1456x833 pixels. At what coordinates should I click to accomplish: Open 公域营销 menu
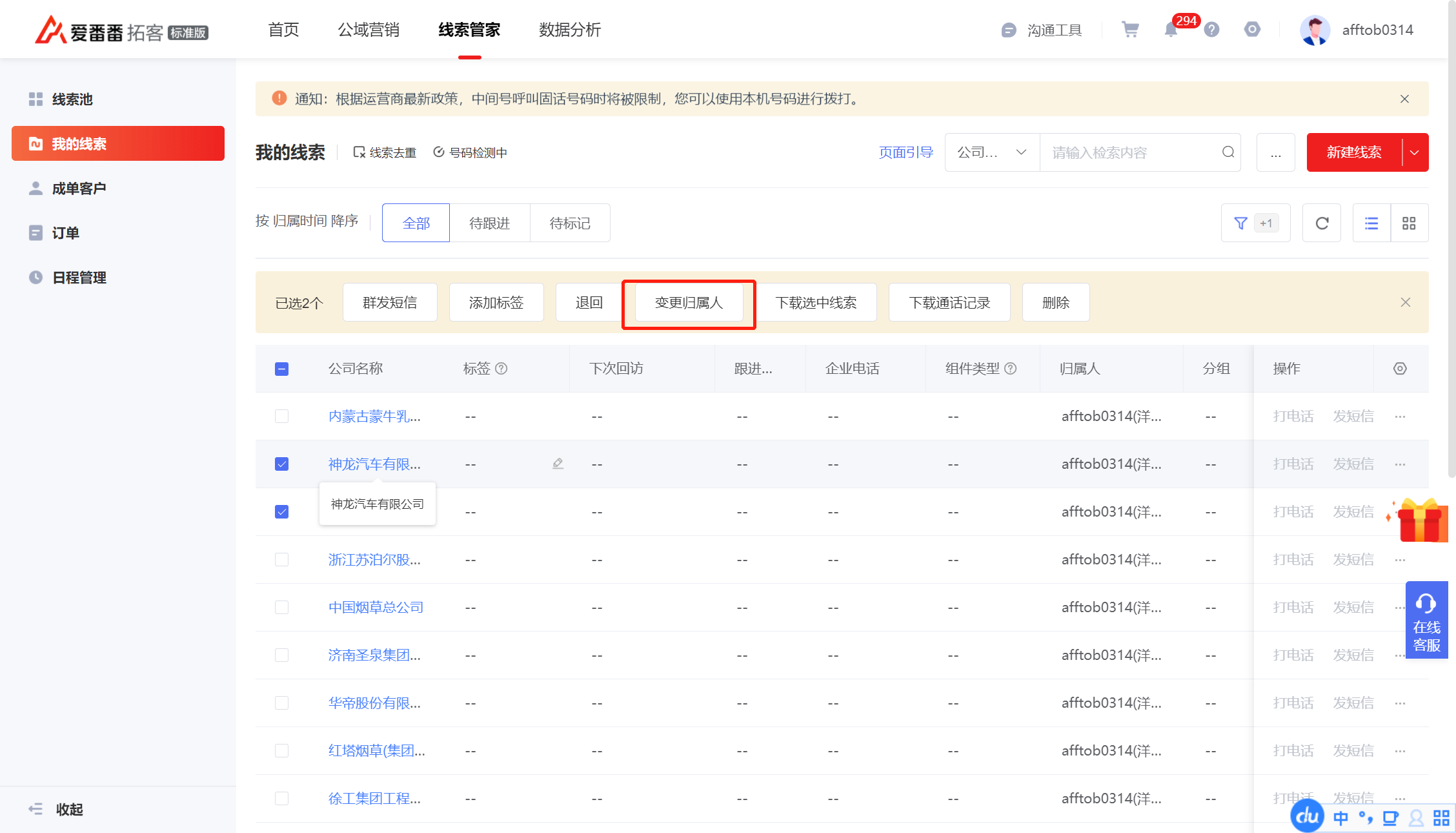369,30
